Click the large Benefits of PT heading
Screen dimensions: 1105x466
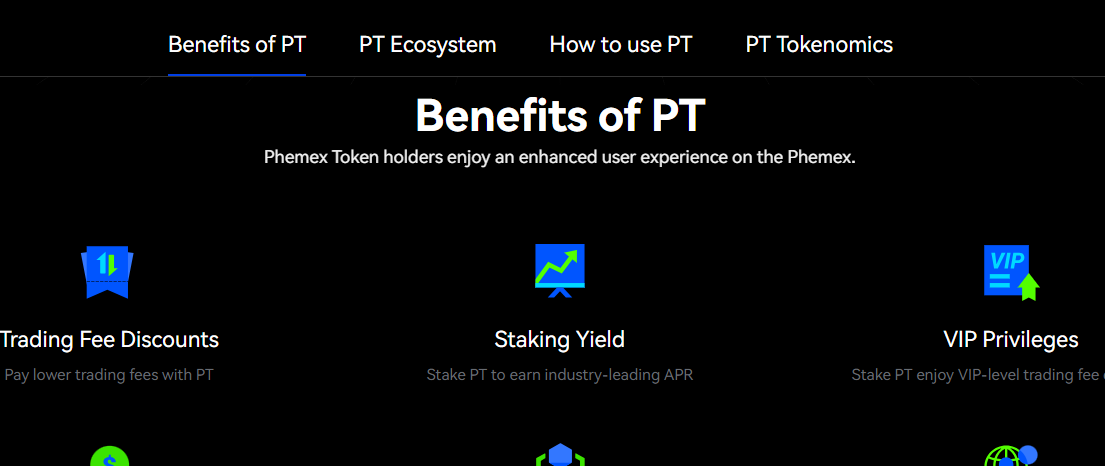[560, 115]
